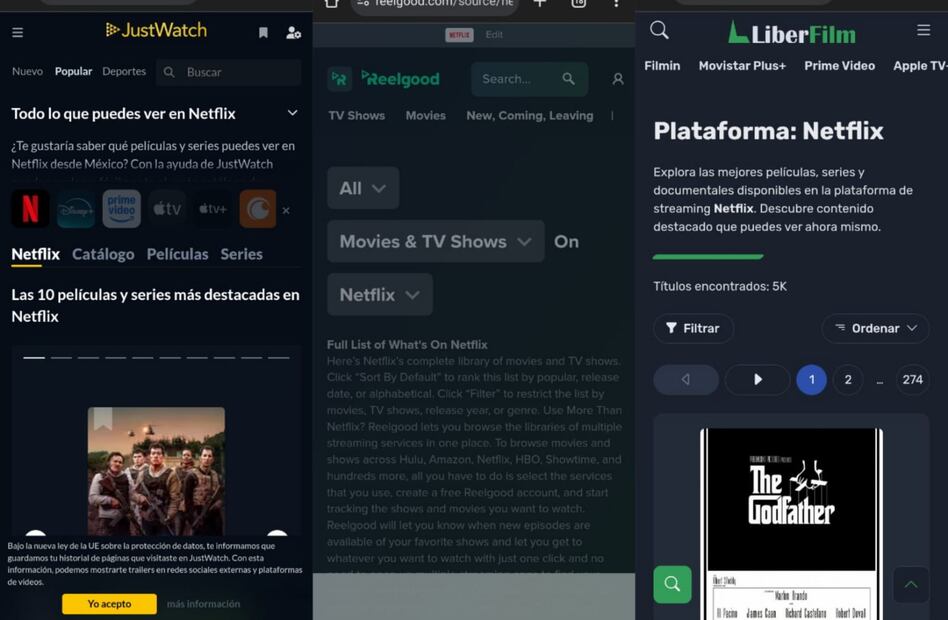Open the Filtrar button in LiberFilm
This screenshot has width=948, height=620.
(x=693, y=328)
